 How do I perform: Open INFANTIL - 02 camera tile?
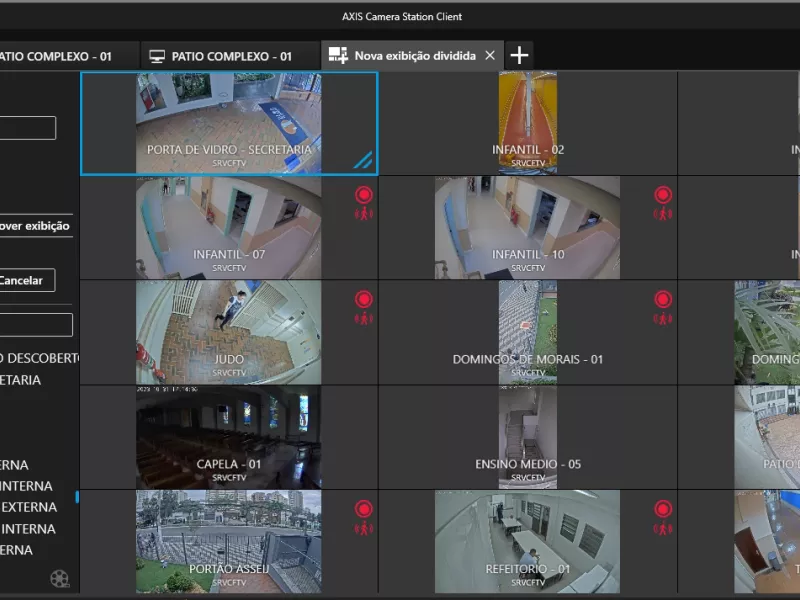click(x=528, y=122)
